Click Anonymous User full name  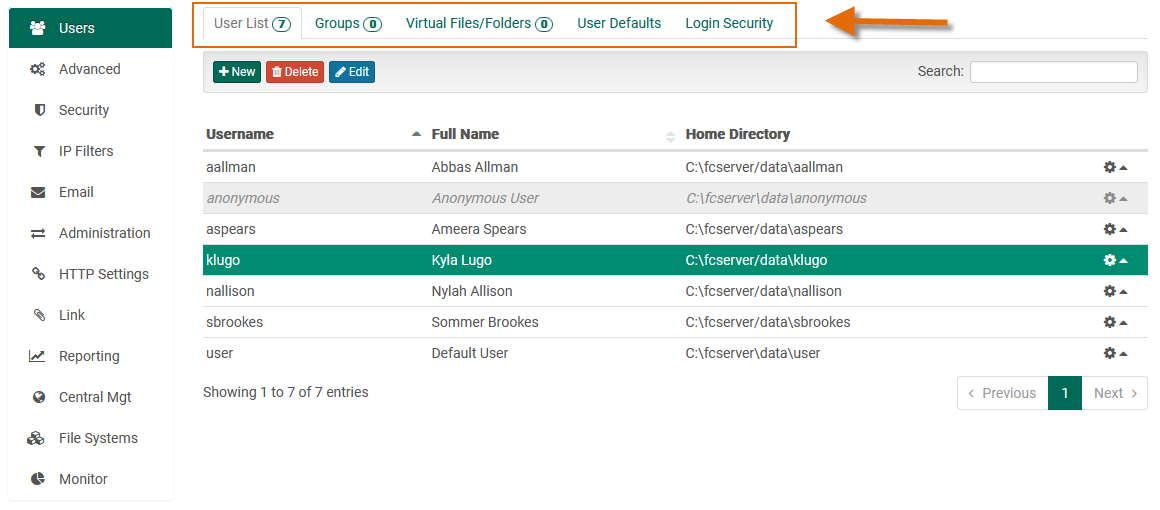(485, 198)
